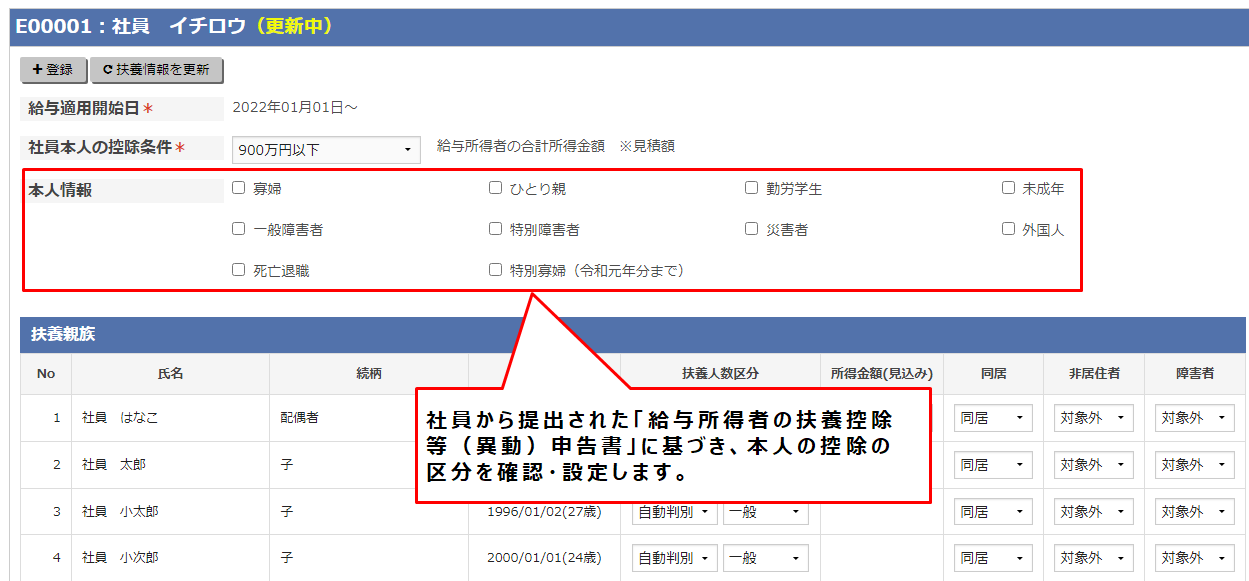1249x581 pixels.
Task: Check the 一般障害者 option
Action: coord(238,228)
